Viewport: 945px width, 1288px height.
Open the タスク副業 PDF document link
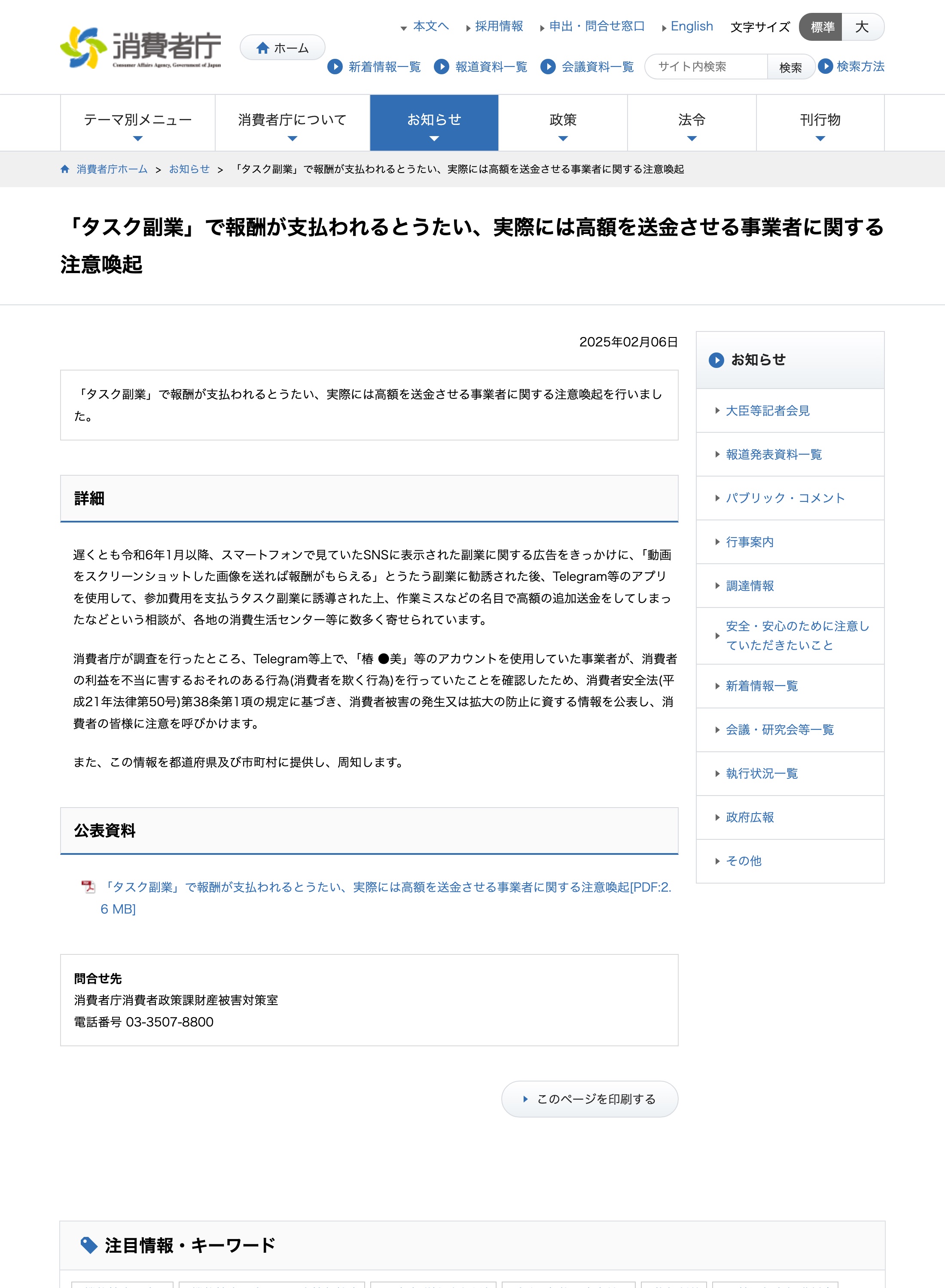click(386, 898)
